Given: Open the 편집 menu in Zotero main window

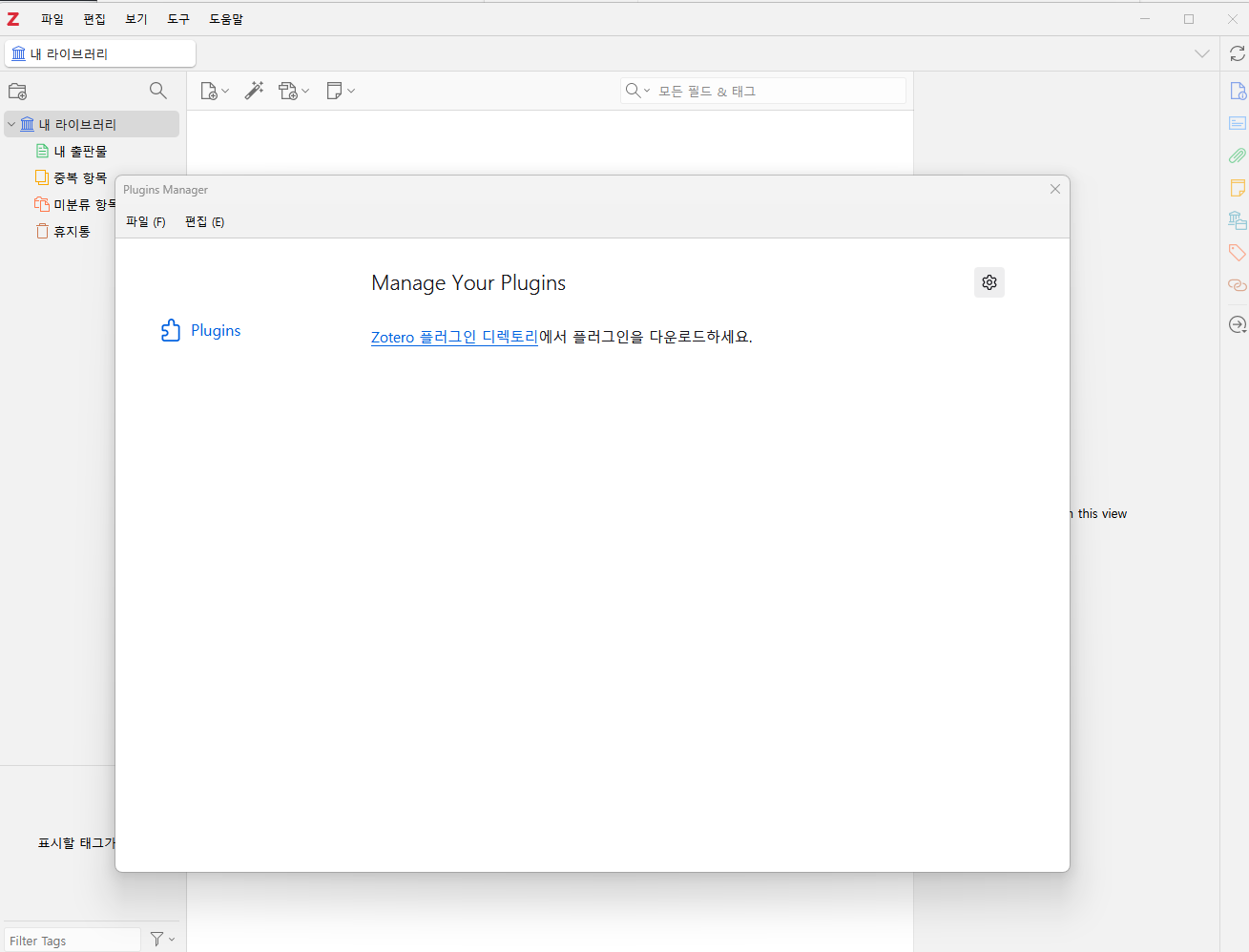Looking at the screenshot, I should [94, 19].
